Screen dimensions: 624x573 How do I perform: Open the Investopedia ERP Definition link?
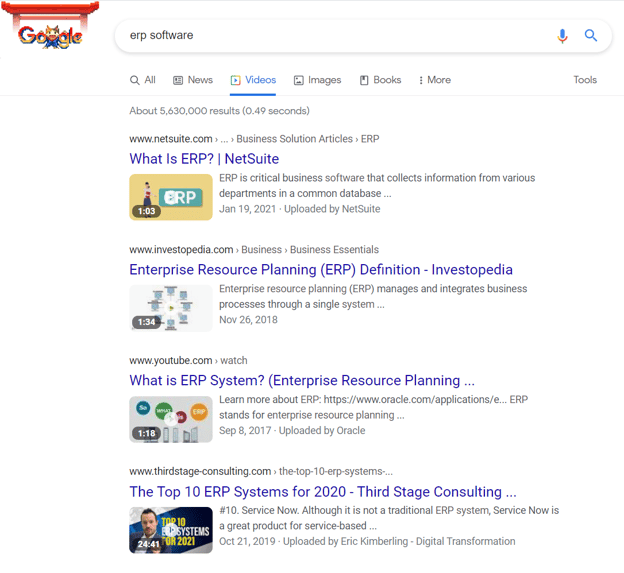point(320,270)
